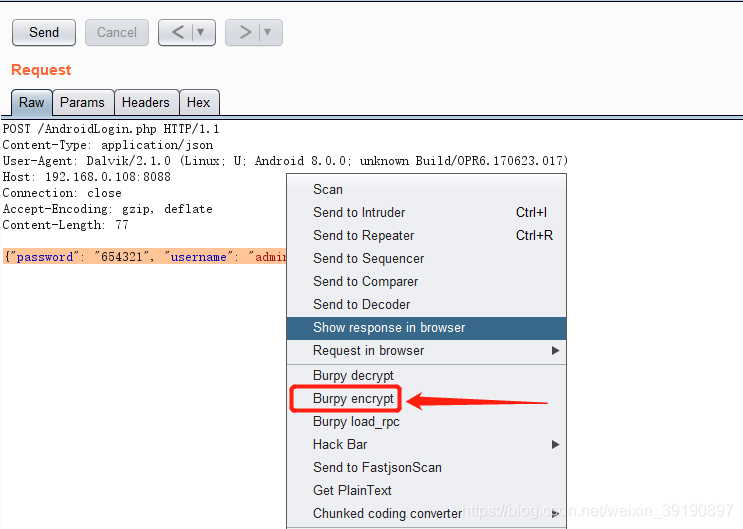The image size is (743, 529).
Task: Select Send to Comparer
Action: 426,281
